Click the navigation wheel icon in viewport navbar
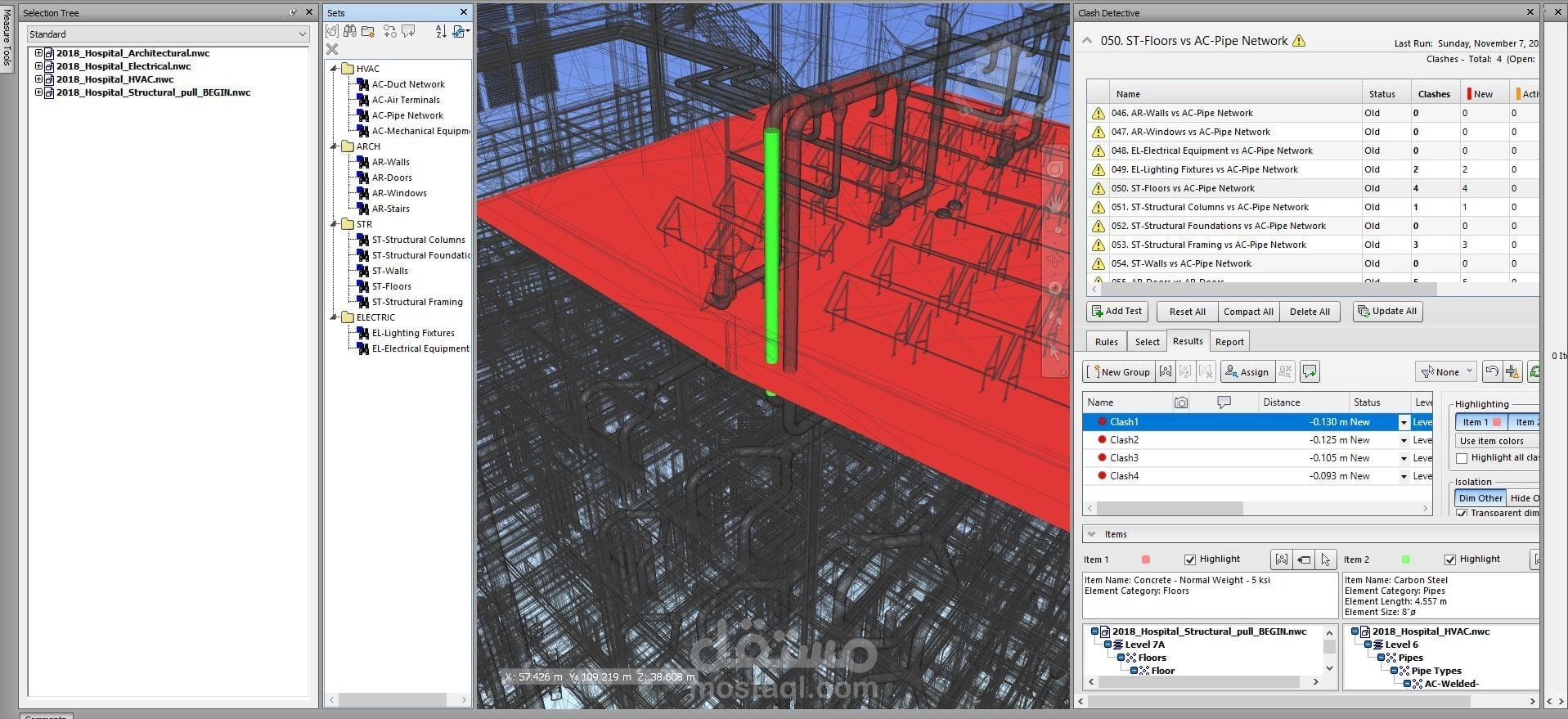Screen dimensions: 1568x719 pyautogui.click(x=1055, y=169)
